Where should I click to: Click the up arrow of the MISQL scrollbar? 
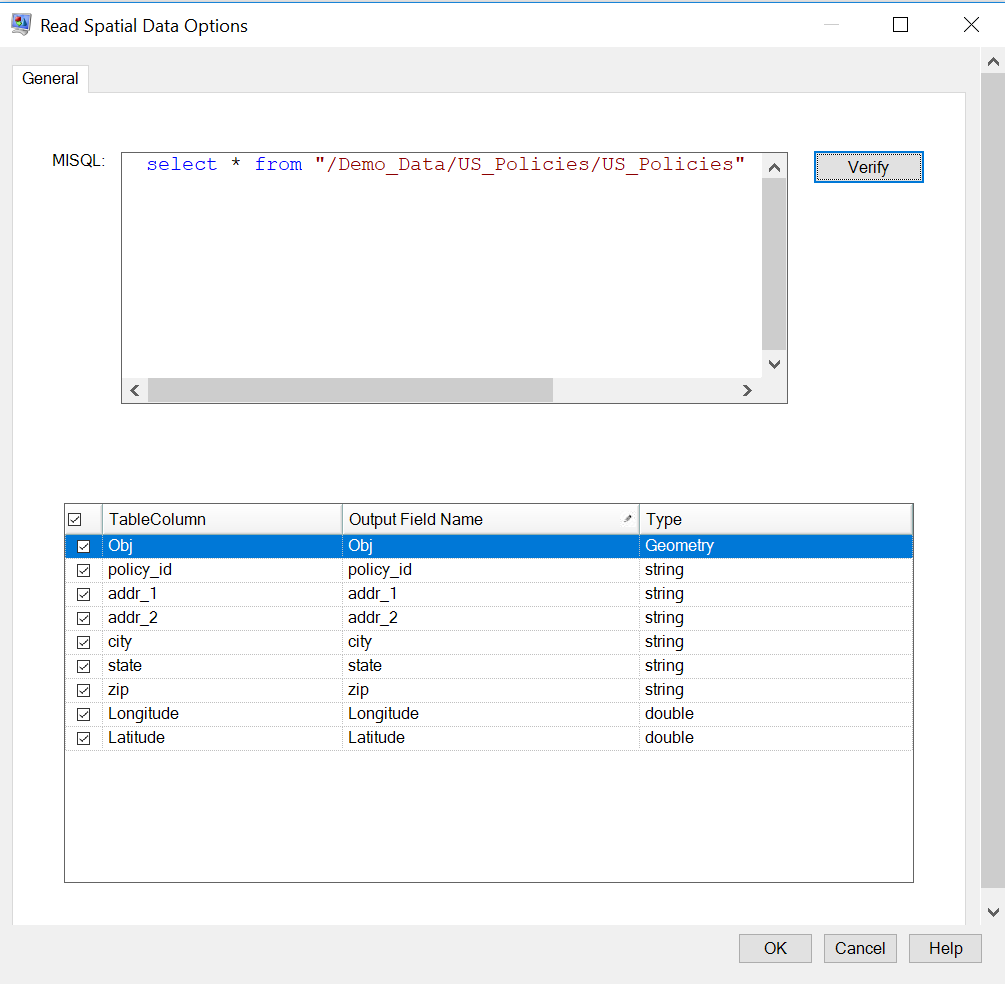click(774, 167)
